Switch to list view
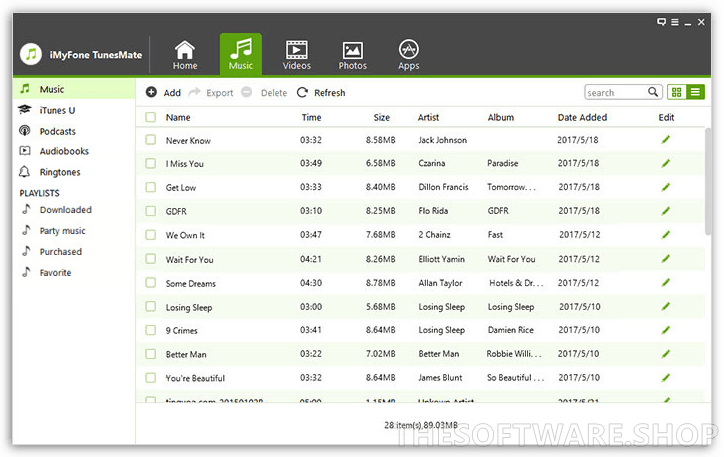 695,92
